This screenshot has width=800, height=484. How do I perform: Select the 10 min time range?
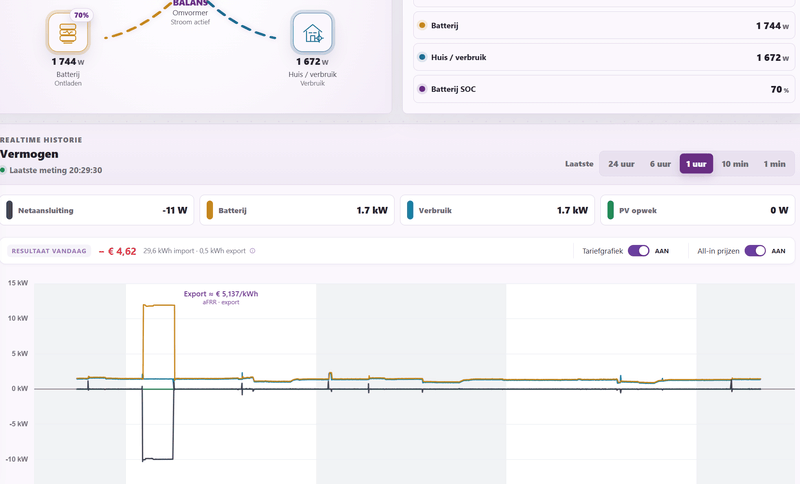735,164
